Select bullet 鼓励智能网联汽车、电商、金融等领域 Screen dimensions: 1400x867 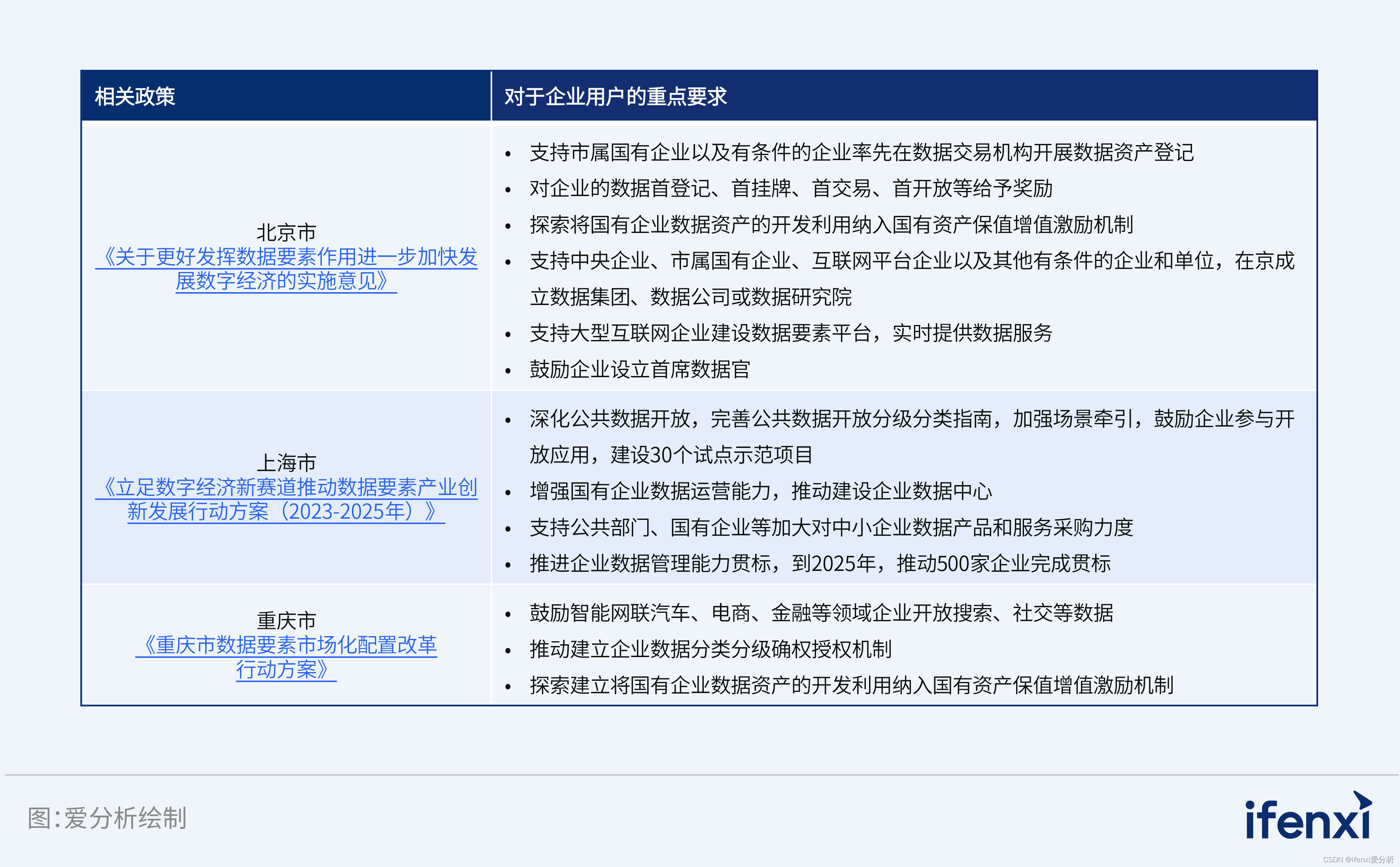click(x=822, y=613)
